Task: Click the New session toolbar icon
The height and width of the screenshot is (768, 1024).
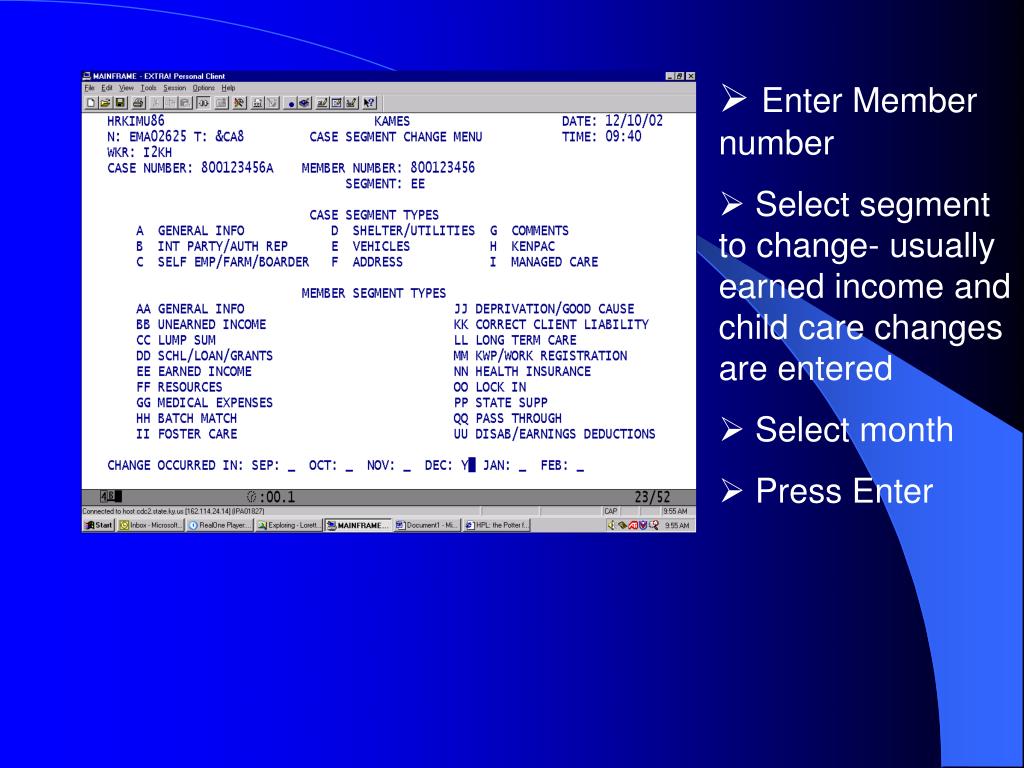Action: [x=91, y=103]
